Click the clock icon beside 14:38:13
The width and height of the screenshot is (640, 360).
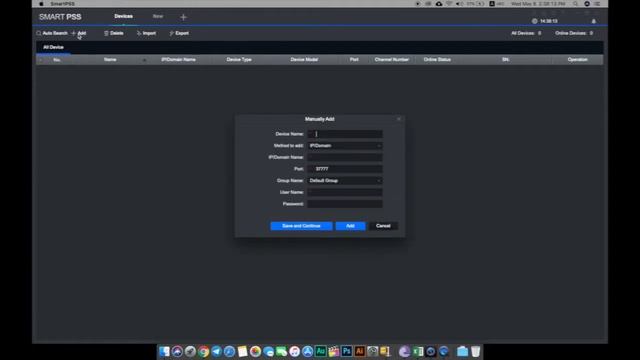coord(534,21)
